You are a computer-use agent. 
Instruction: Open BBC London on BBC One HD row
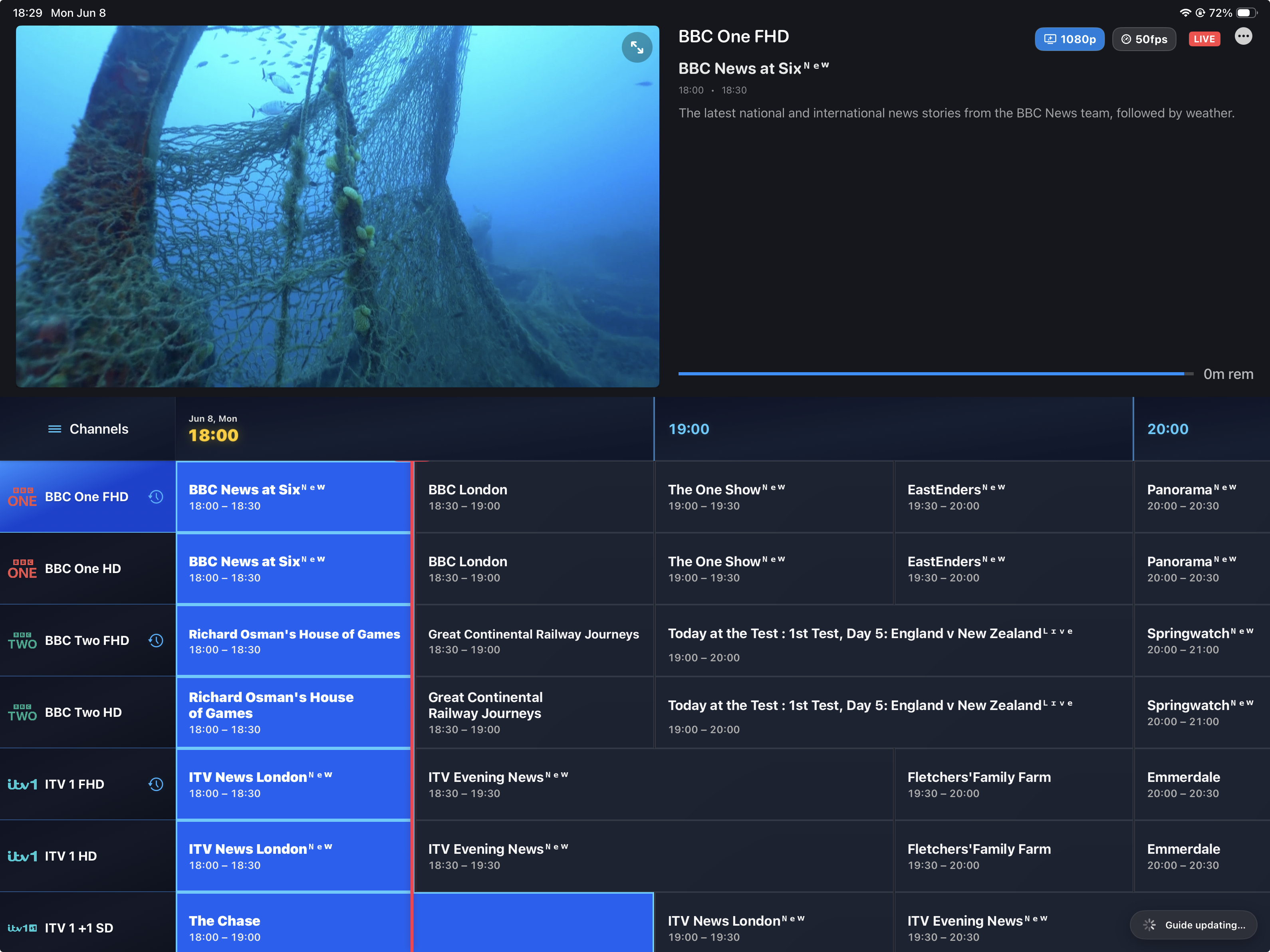click(x=534, y=568)
